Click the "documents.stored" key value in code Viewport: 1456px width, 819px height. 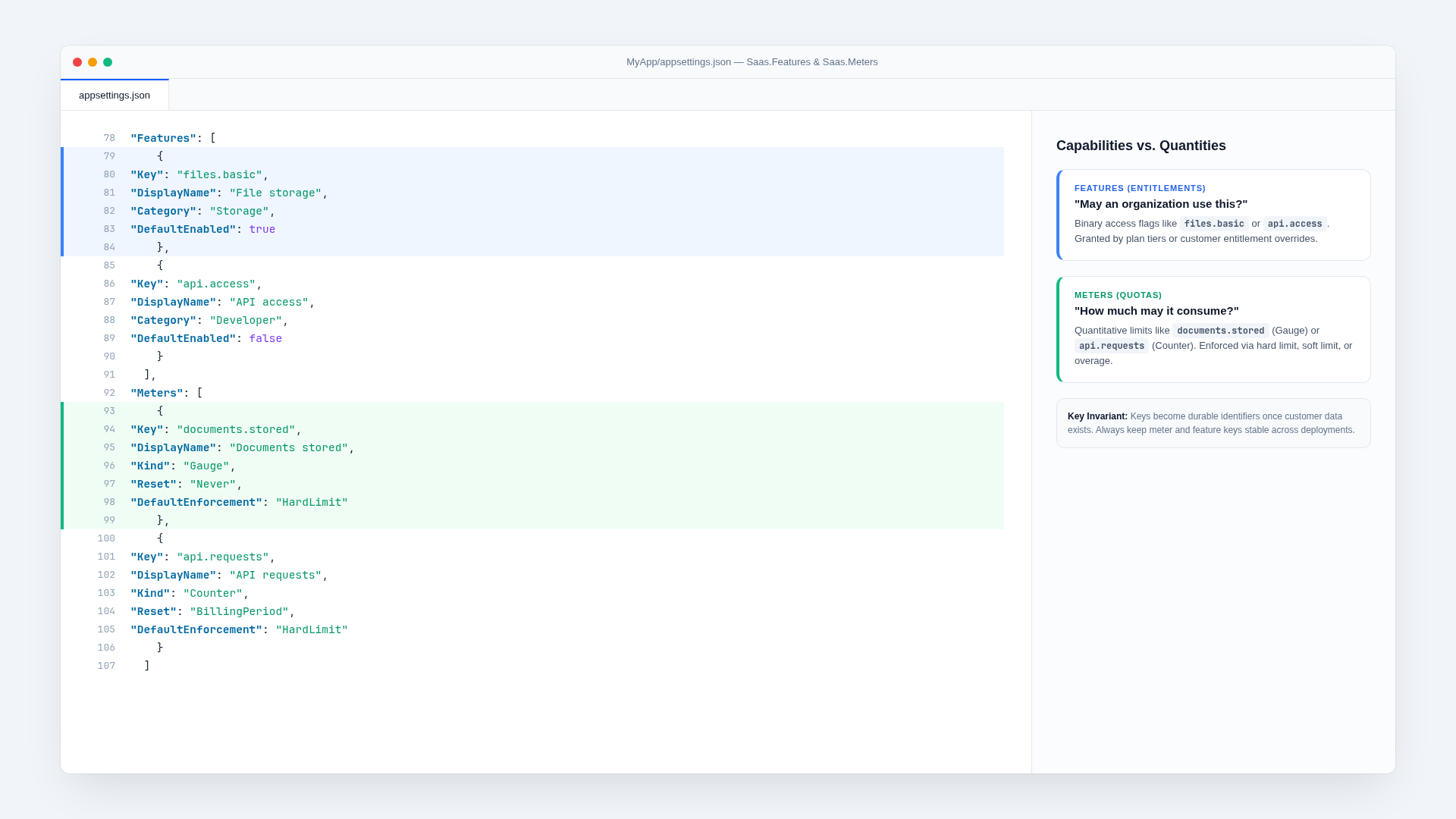pyautogui.click(x=236, y=429)
